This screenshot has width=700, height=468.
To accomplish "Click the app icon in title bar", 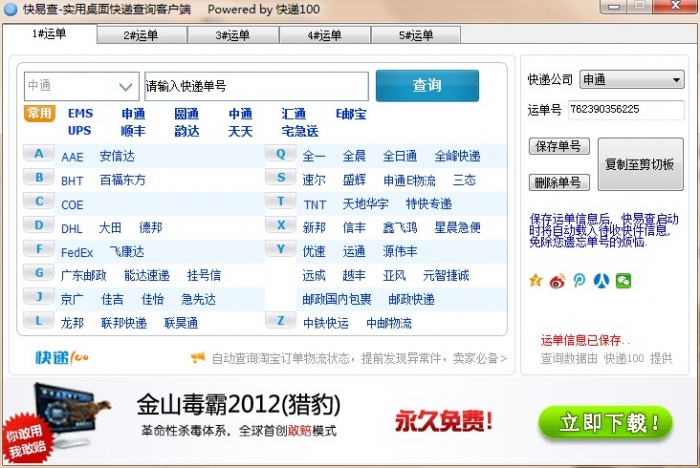I will (10, 9).
